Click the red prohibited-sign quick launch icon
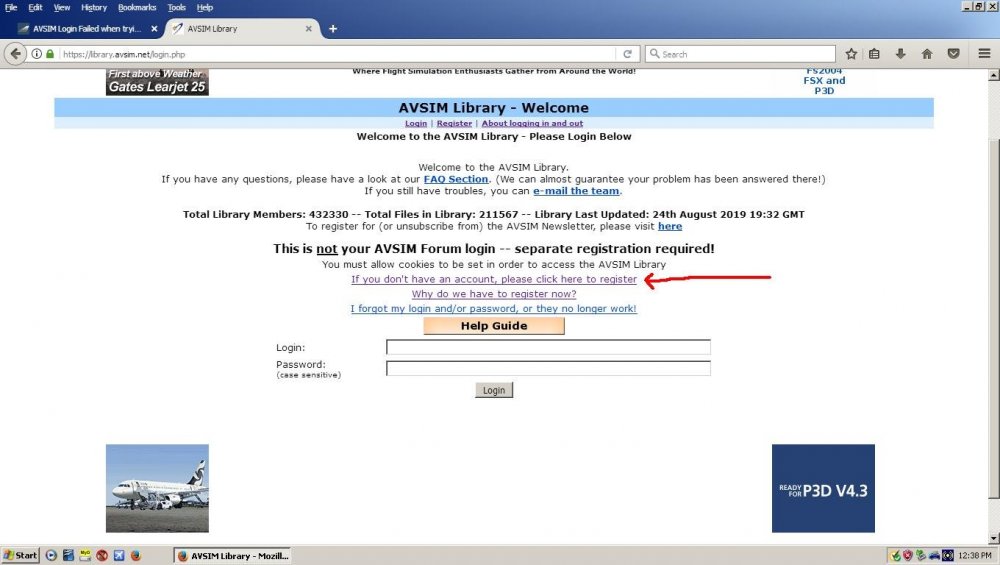The width and height of the screenshot is (1000, 565). tap(102, 555)
